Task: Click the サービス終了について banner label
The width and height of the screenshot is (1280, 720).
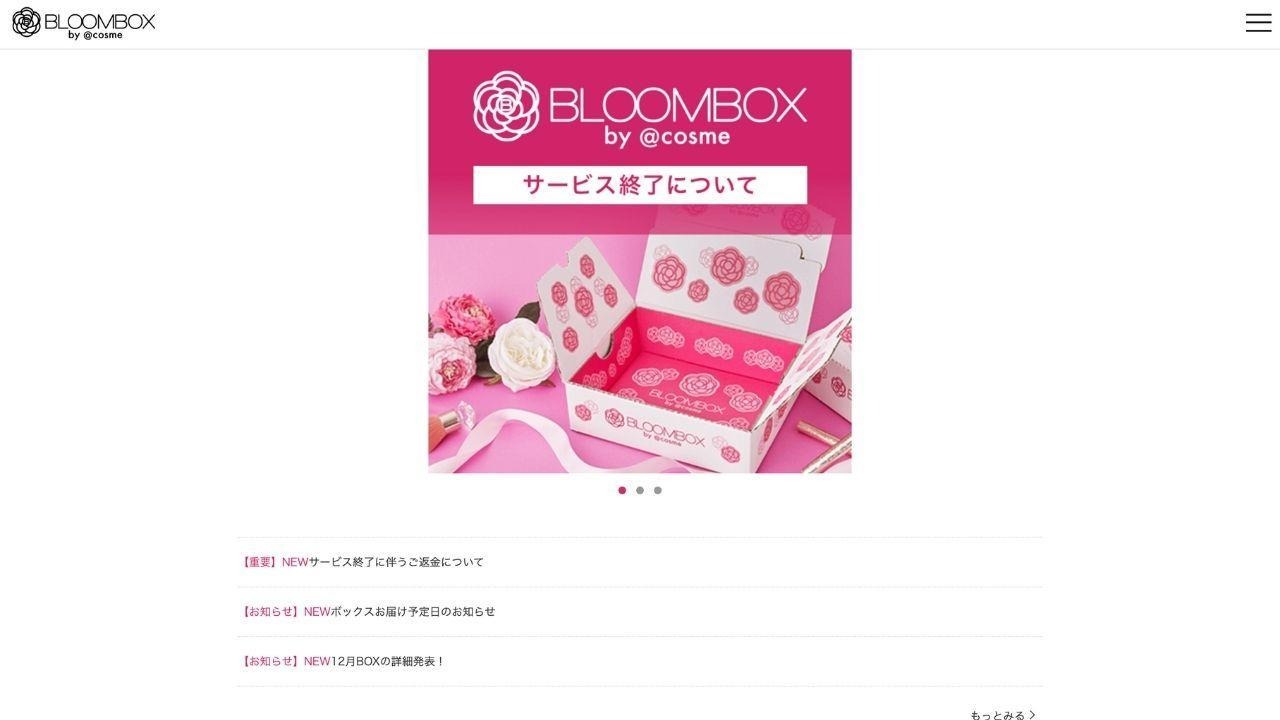Action: tap(640, 185)
